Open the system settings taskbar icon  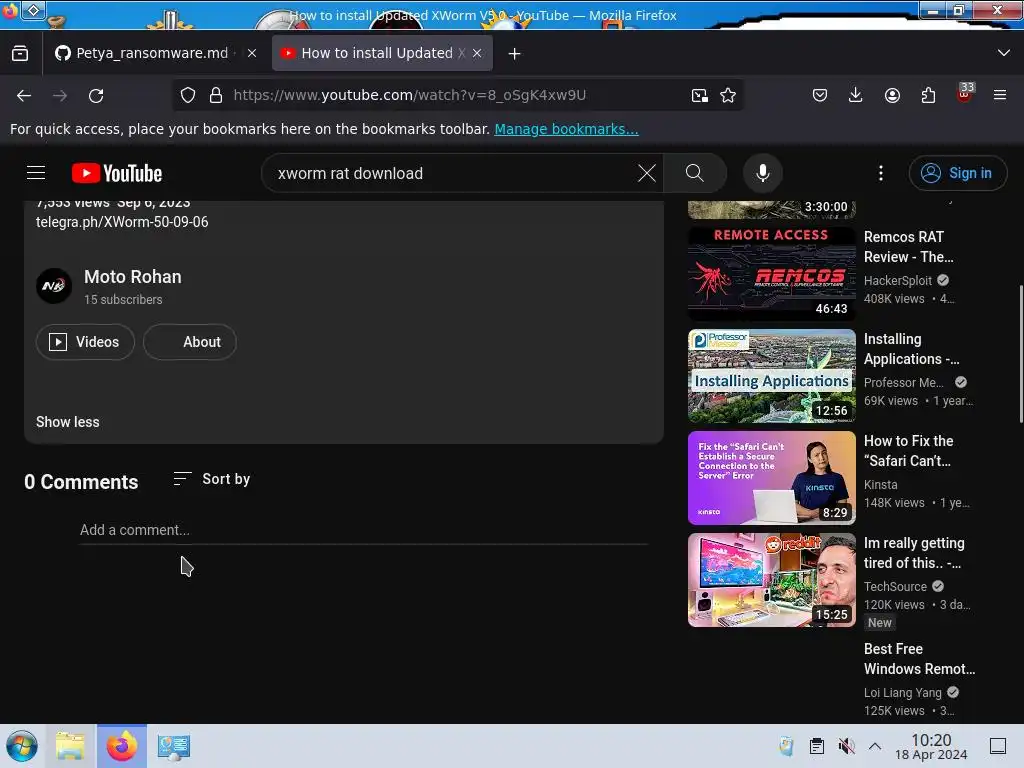point(173,746)
